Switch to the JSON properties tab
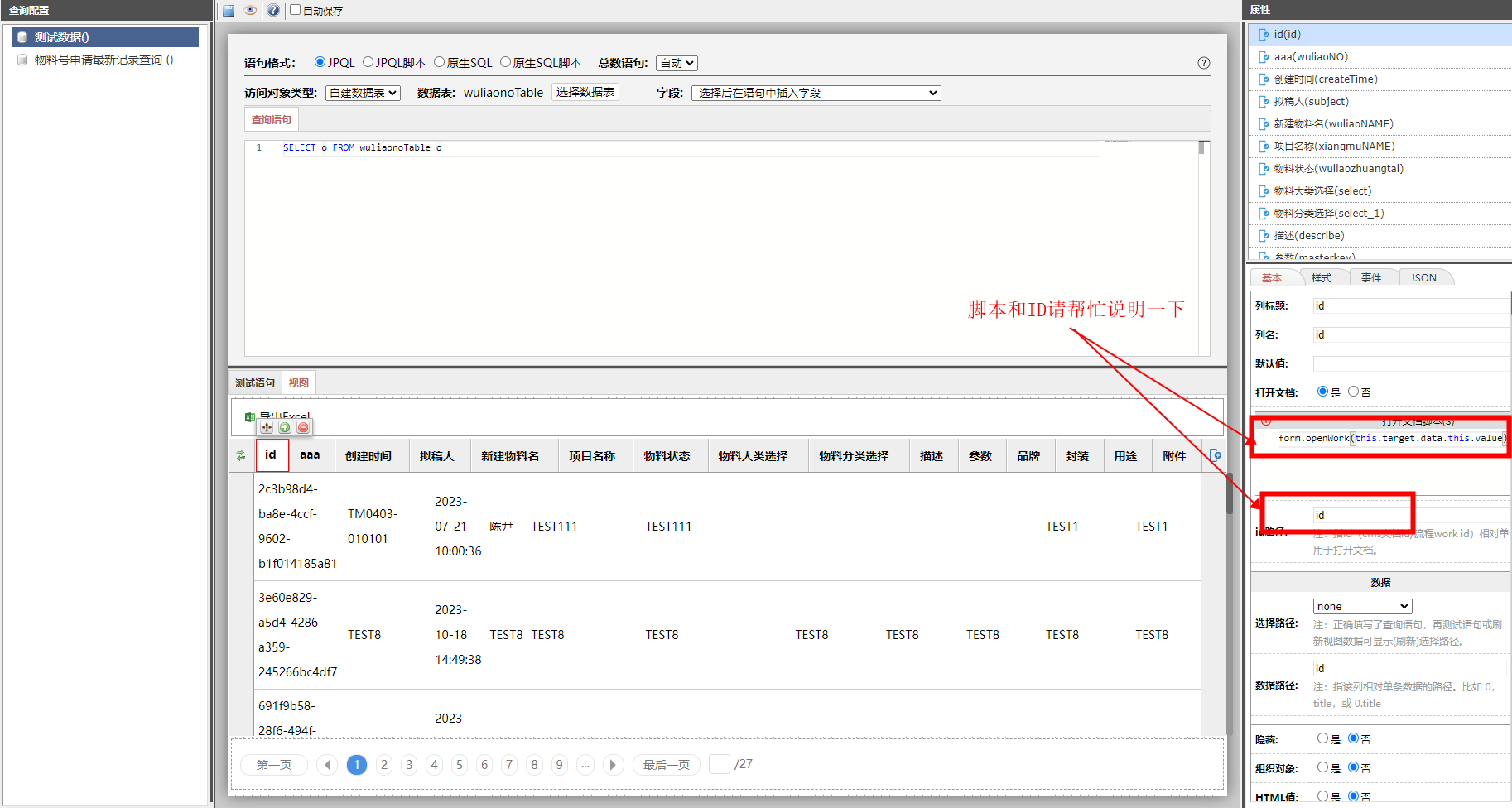 (x=1423, y=277)
